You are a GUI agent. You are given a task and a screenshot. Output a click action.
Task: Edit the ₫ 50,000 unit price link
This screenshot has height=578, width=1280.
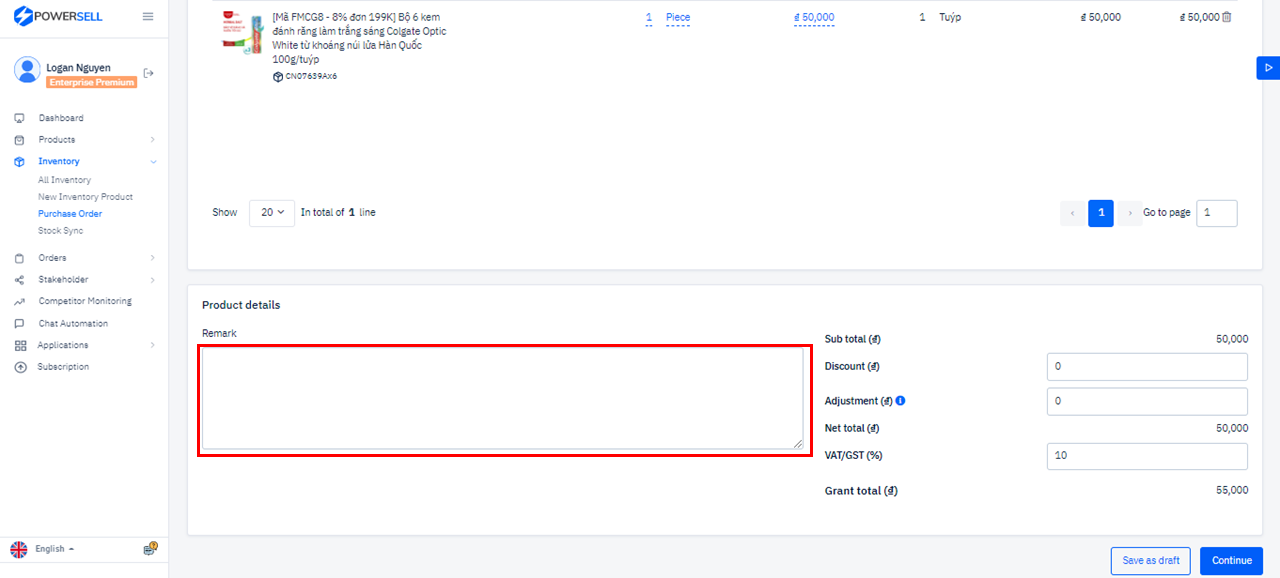tap(814, 18)
